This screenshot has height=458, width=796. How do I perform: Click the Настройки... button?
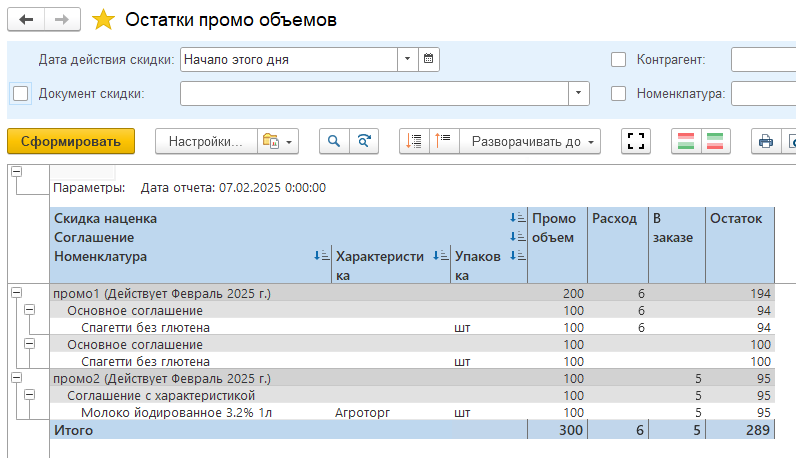(206, 142)
